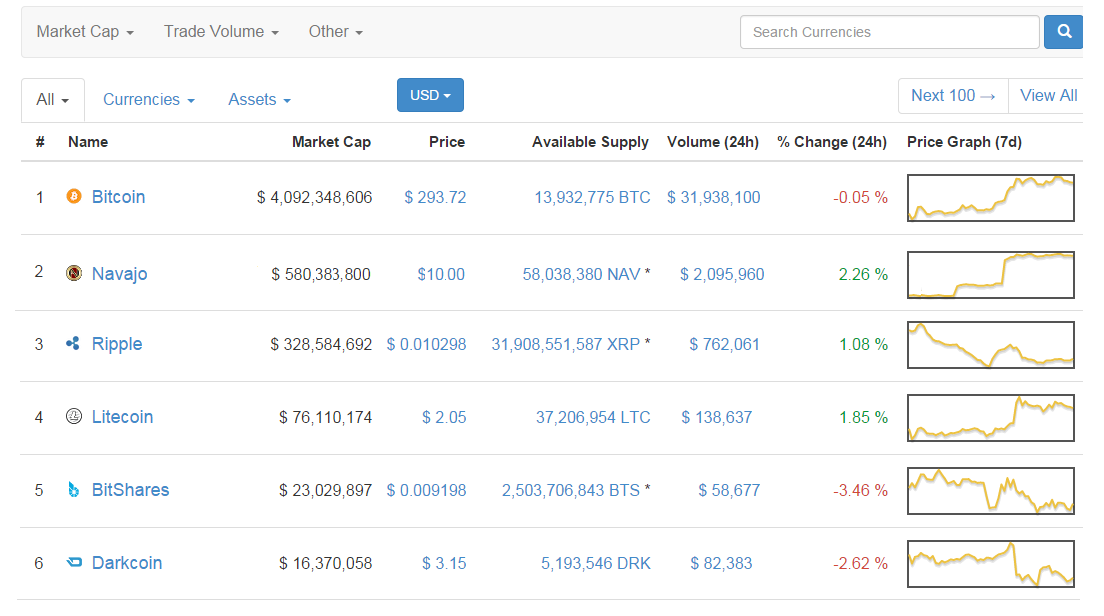Click Navajo price $10.00
Viewport: 1104px width, 616px height.
click(441, 274)
